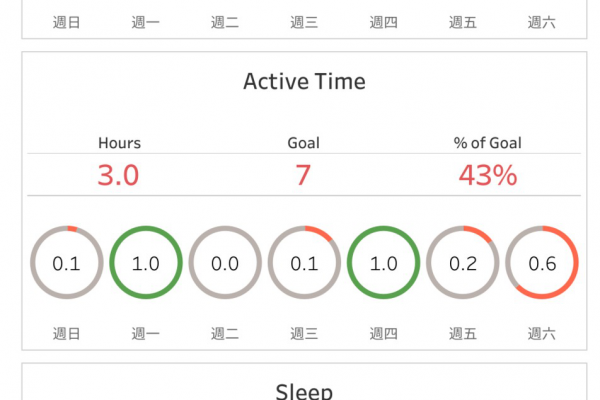
Task: Click the Saturday 0.6 orange ring
Action: (542, 263)
